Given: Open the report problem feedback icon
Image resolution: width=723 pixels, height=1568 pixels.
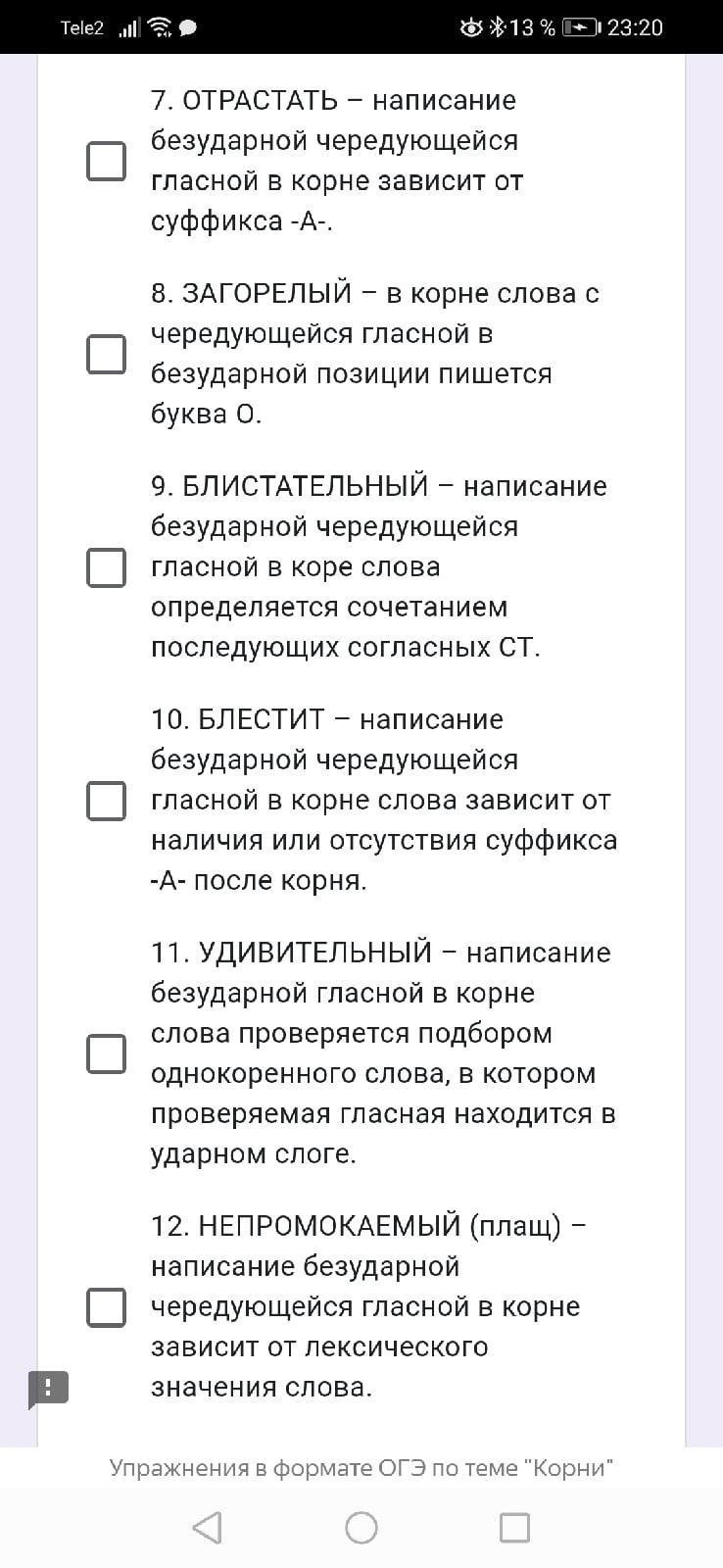Looking at the screenshot, I should point(48,1388).
